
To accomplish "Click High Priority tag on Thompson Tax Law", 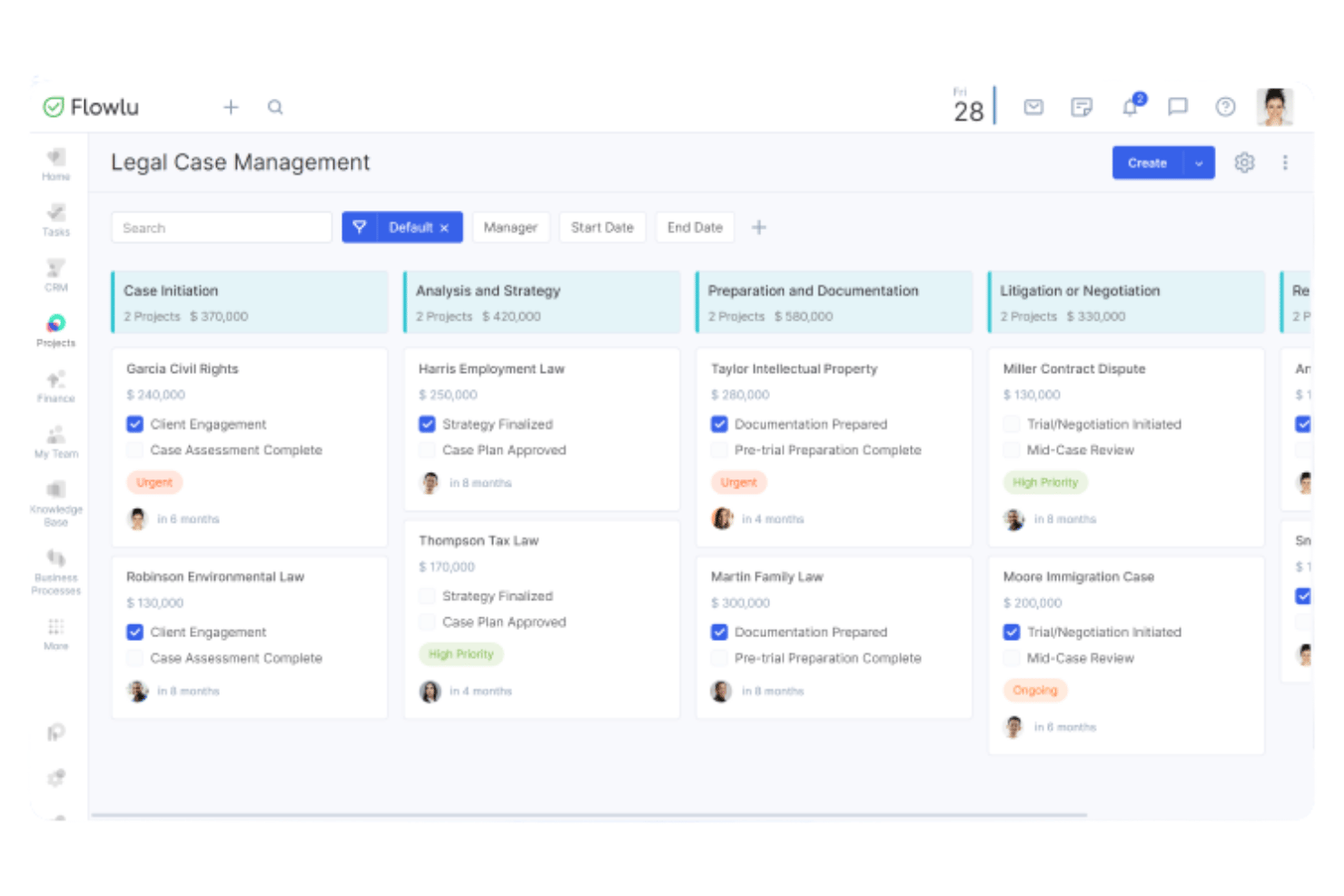I will click(461, 655).
